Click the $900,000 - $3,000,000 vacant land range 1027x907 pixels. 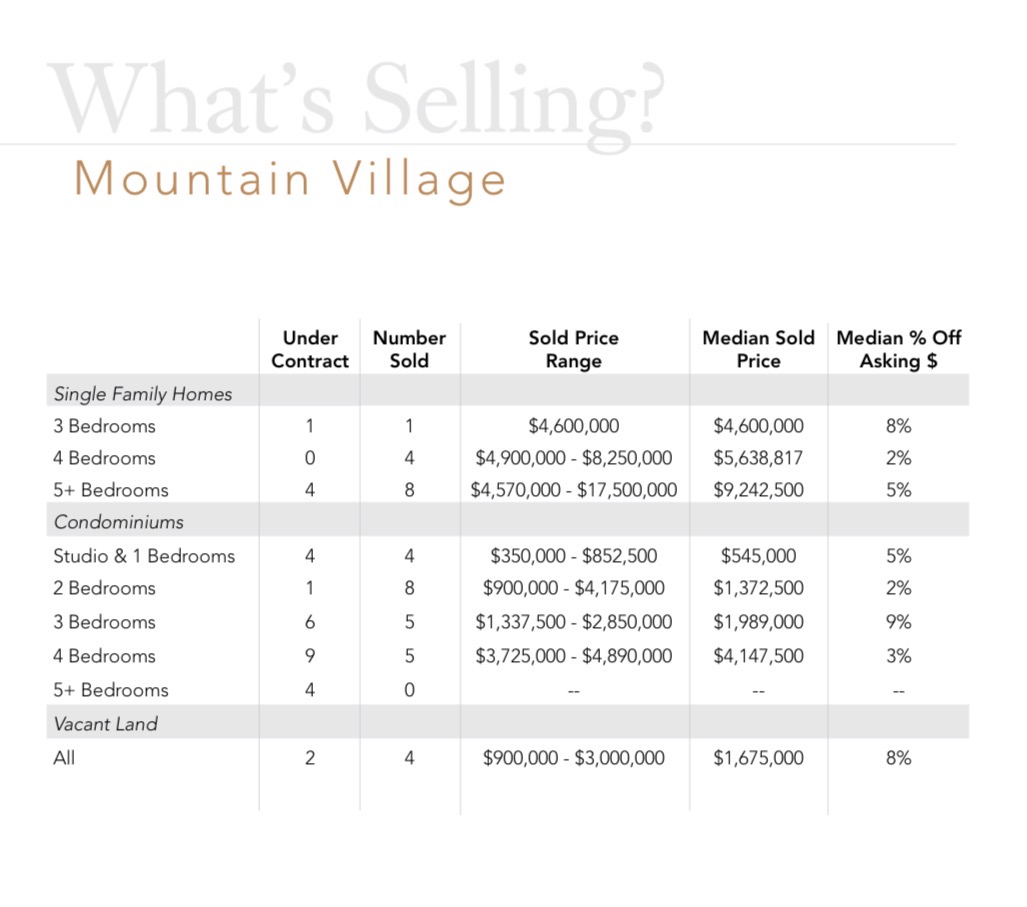574,758
